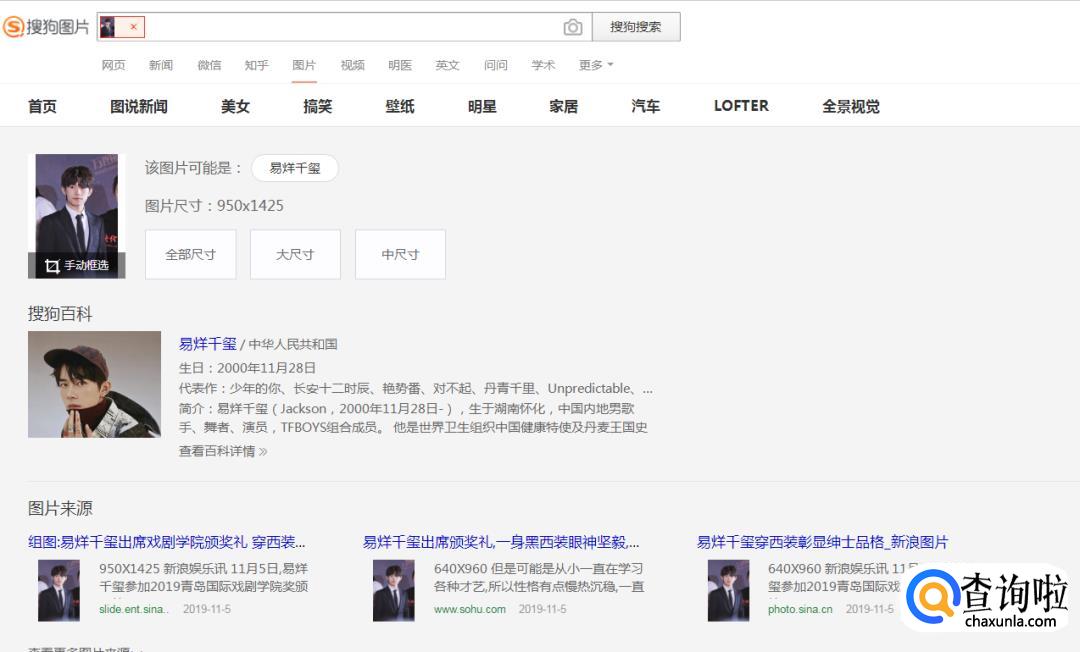Viewport: 1080px width, 652px height.
Task: Open the sohu.com source article title
Action: coord(501,542)
